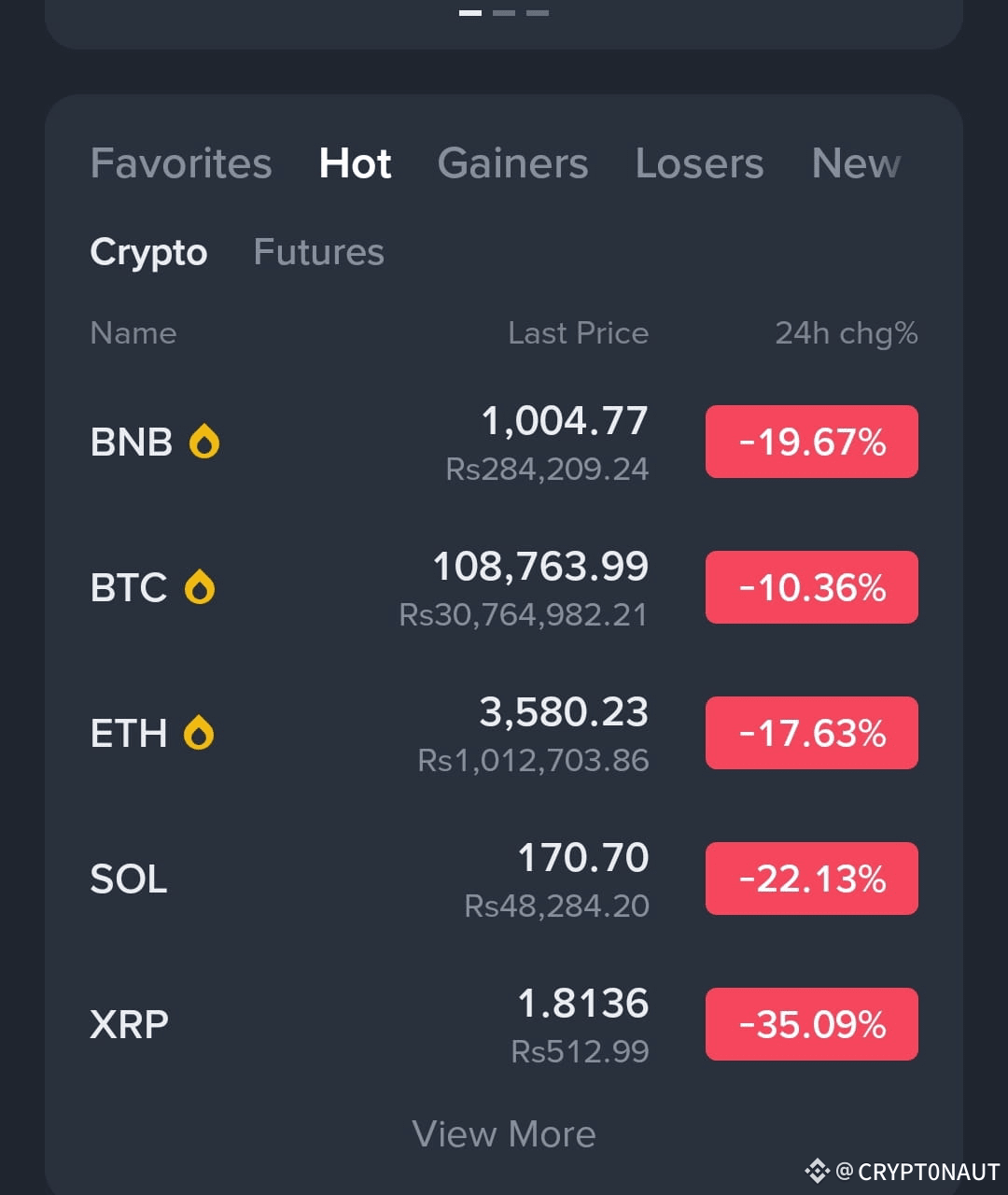Open the XRP market row
The width and height of the screenshot is (1008, 1195).
click(504, 1025)
